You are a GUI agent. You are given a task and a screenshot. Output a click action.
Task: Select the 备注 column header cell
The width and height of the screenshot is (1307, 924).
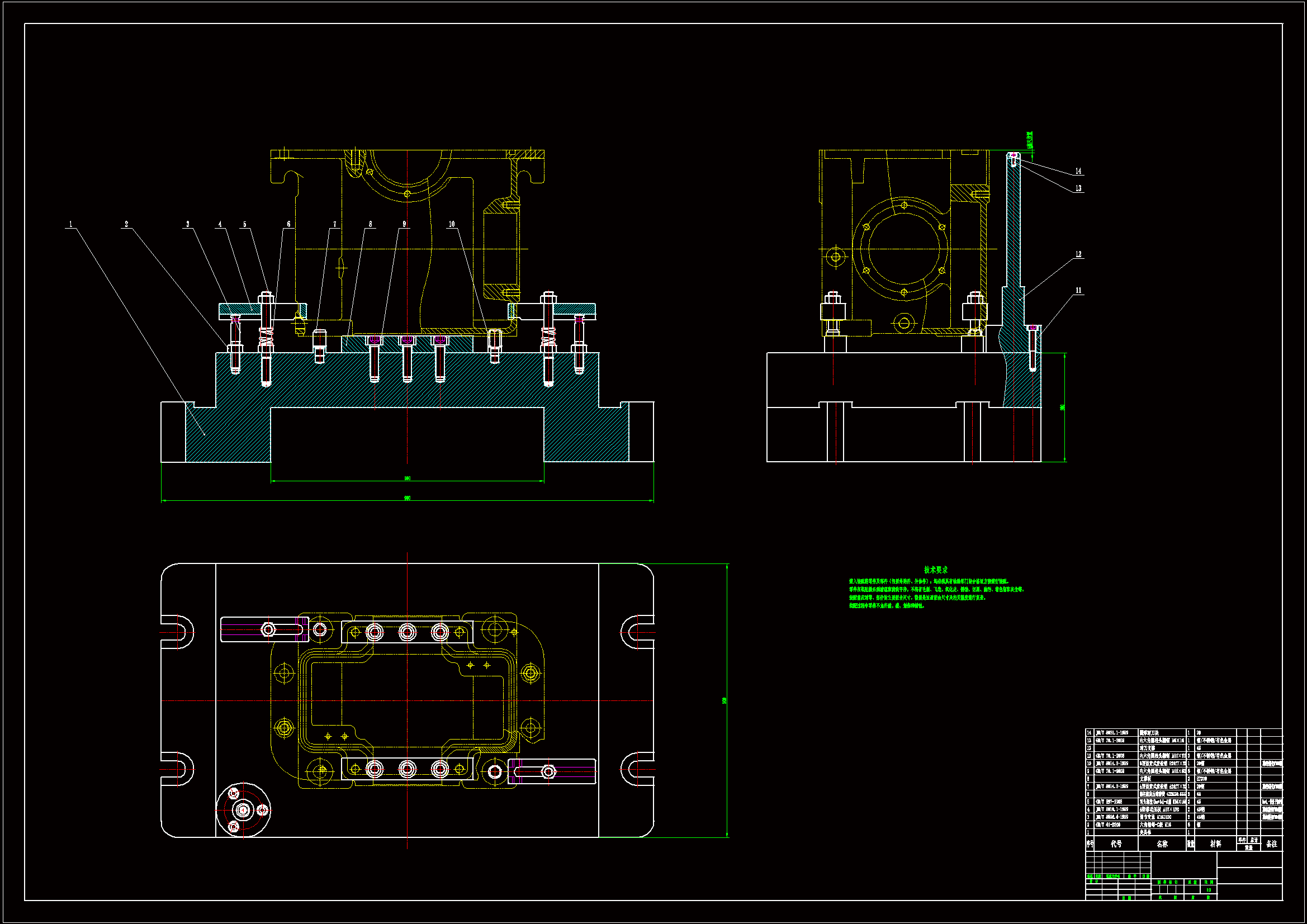(x=1272, y=844)
